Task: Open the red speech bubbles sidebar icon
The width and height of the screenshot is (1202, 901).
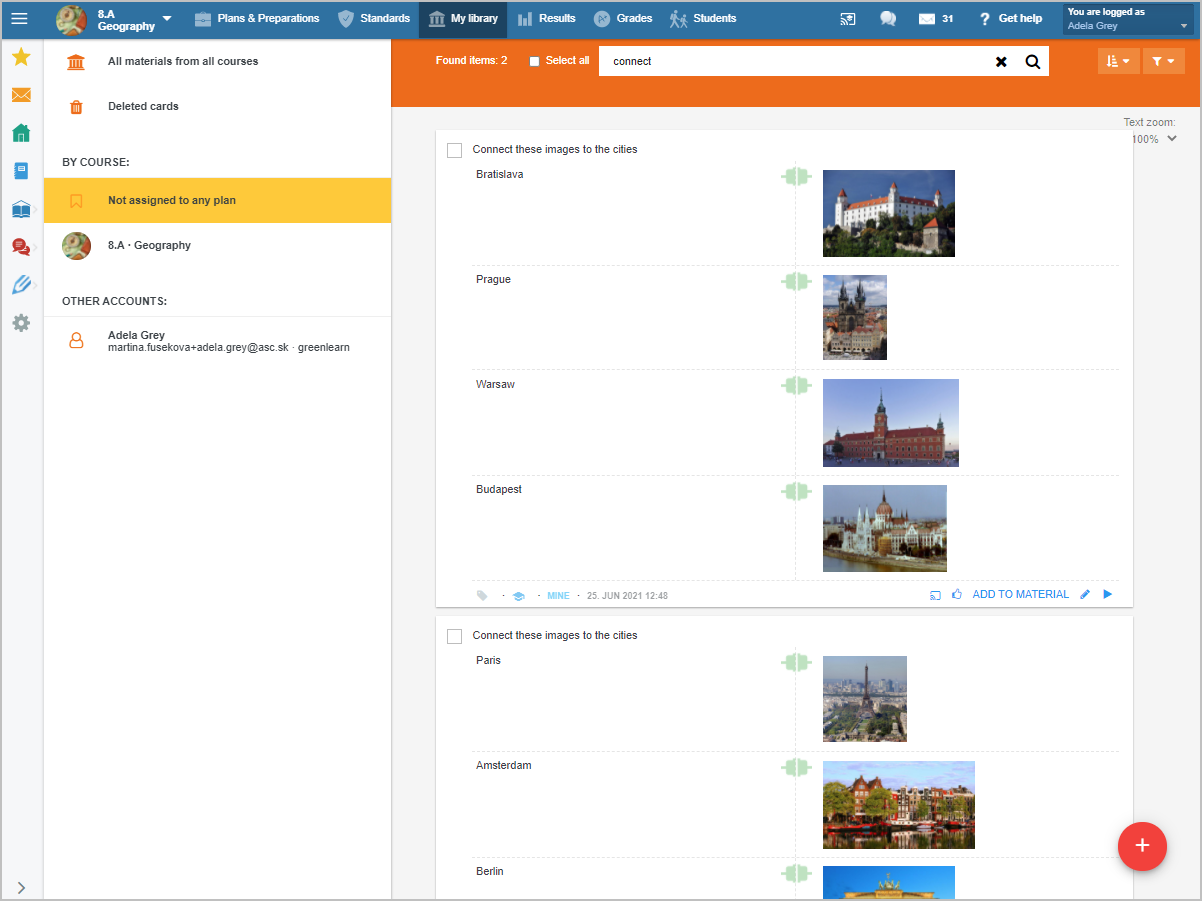Action: (21, 247)
